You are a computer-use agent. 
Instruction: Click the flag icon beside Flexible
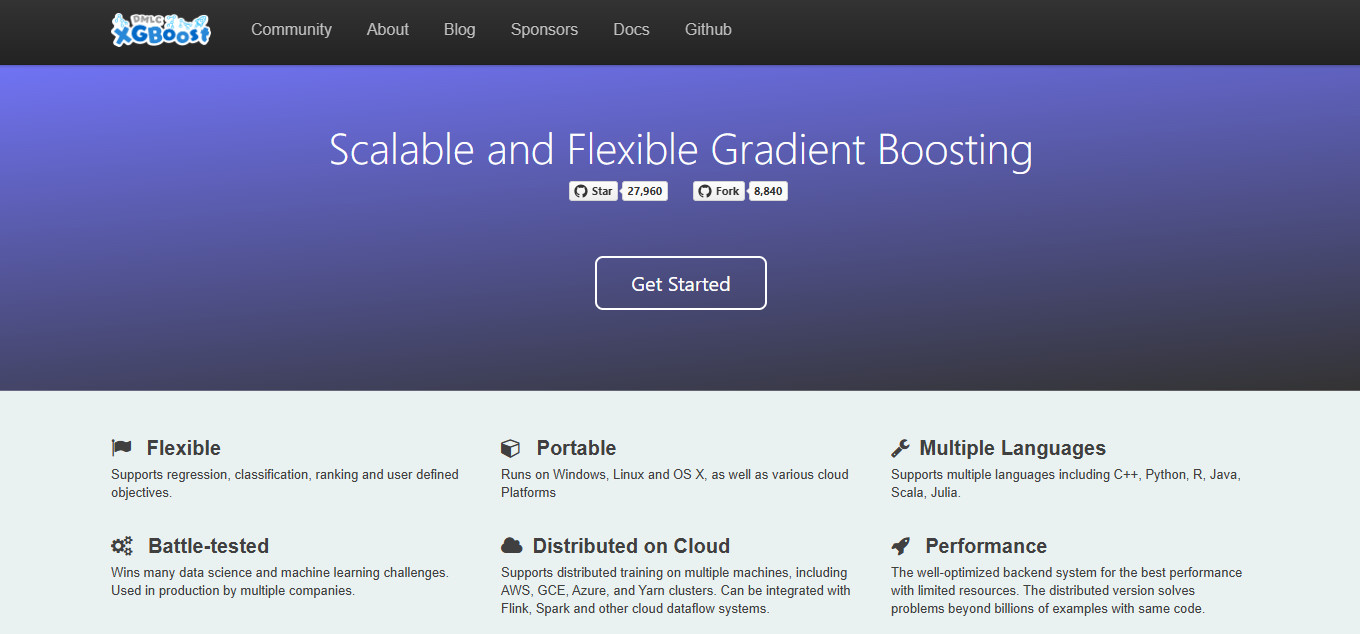point(121,448)
